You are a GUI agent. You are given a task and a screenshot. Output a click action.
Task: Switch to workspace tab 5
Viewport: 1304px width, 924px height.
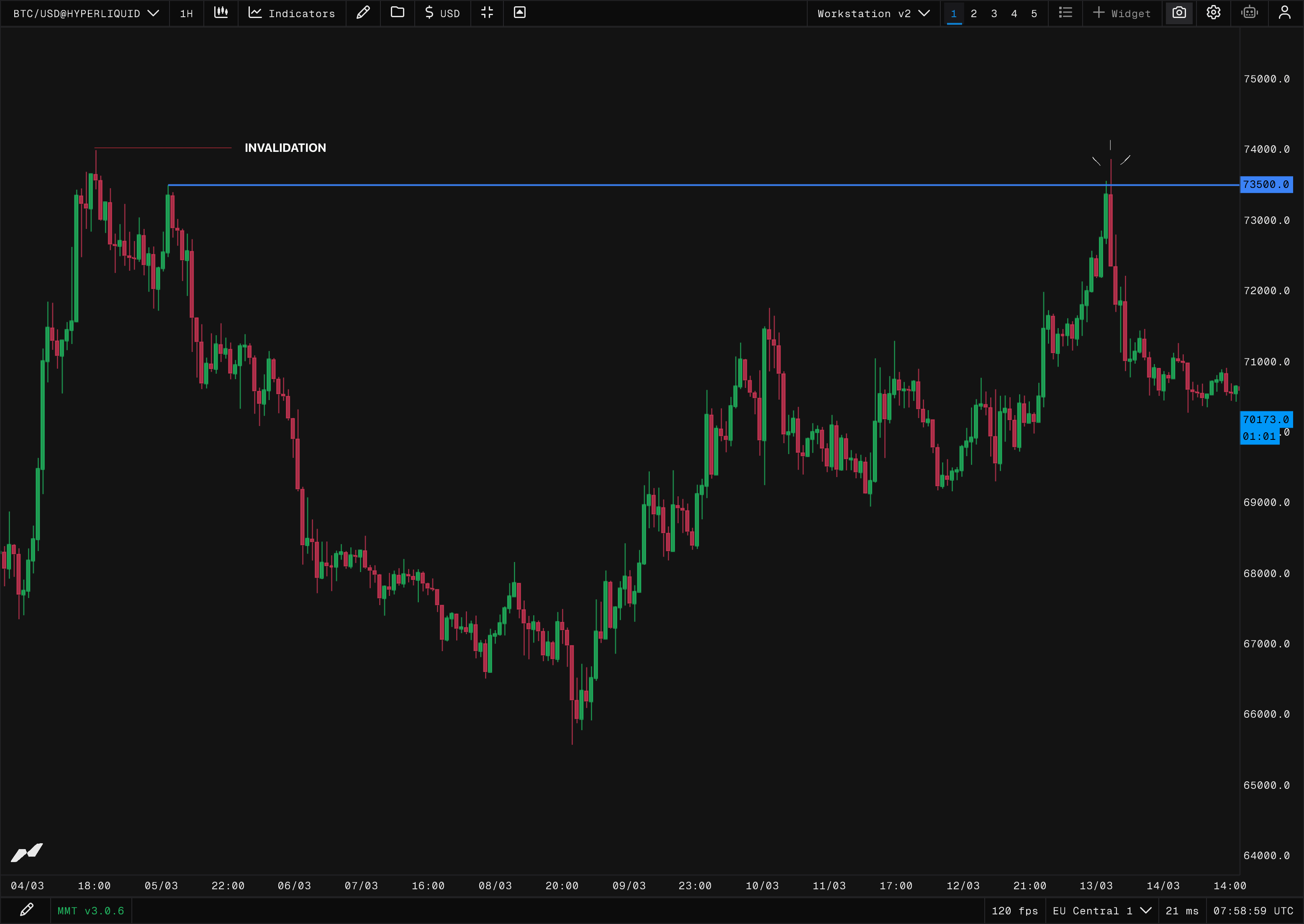coord(1034,14)
